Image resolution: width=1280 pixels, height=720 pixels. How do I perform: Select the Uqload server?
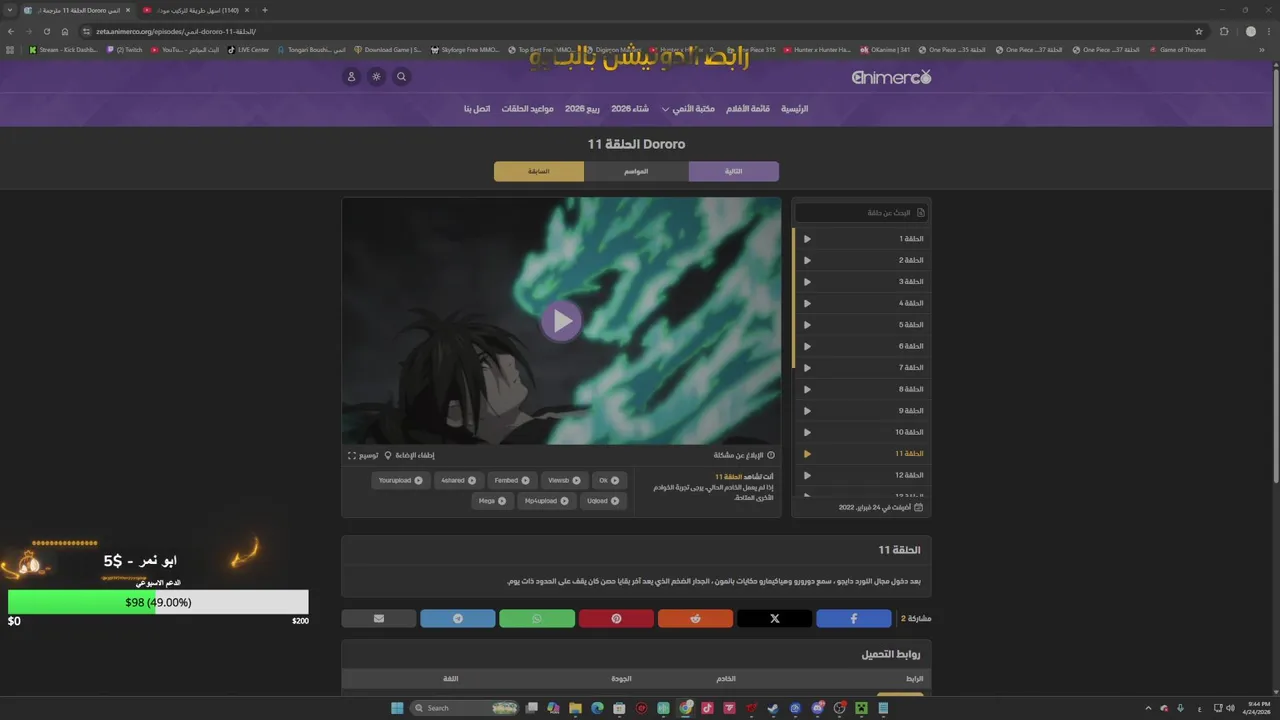click(603, 501)
